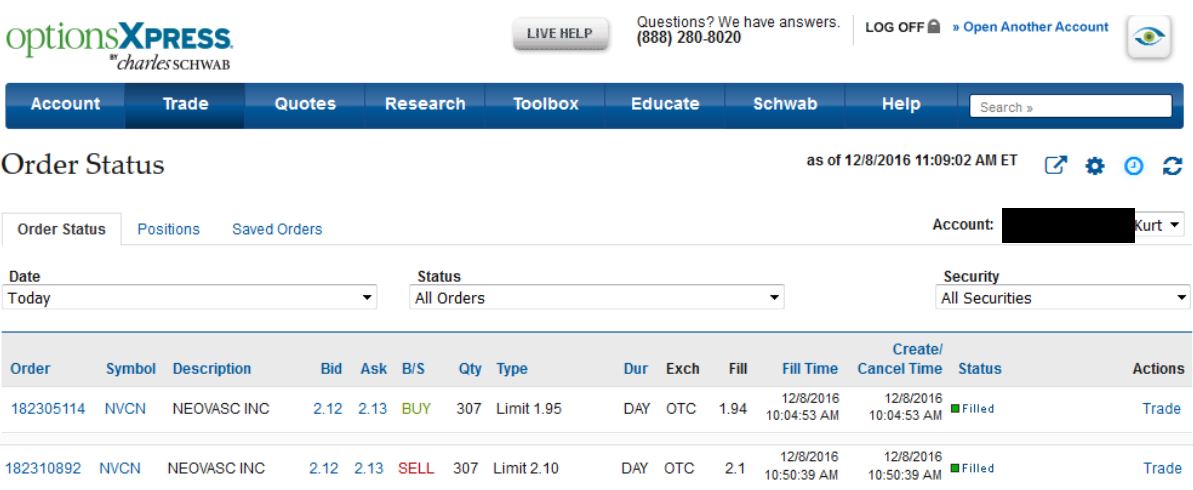The width and height of the screenshot is (1193, 490).
Task: Click the pop-out window icon
Action: pos(1056,166)
